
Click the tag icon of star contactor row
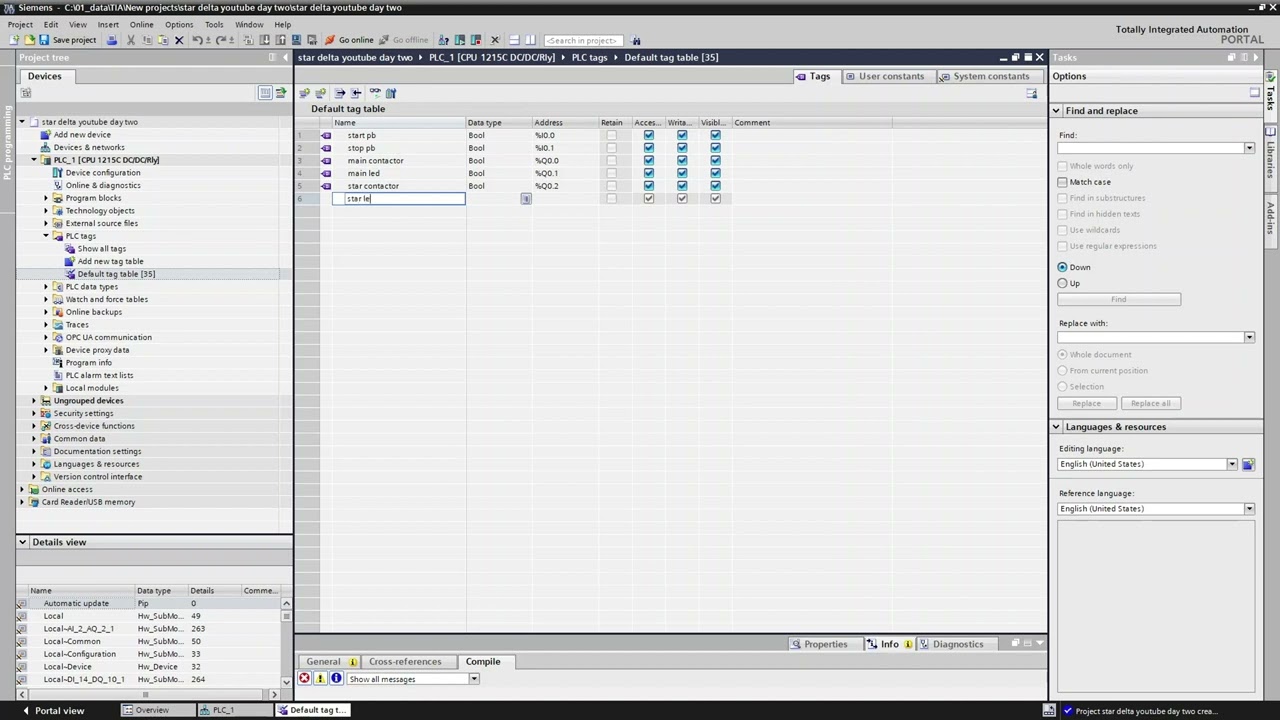click(326, 186)
